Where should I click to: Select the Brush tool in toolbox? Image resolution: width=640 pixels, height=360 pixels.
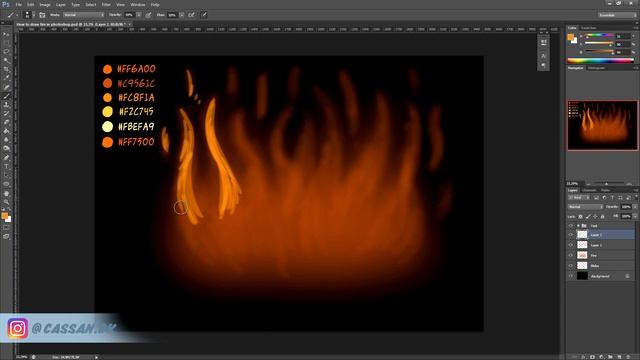click(6, 96)
